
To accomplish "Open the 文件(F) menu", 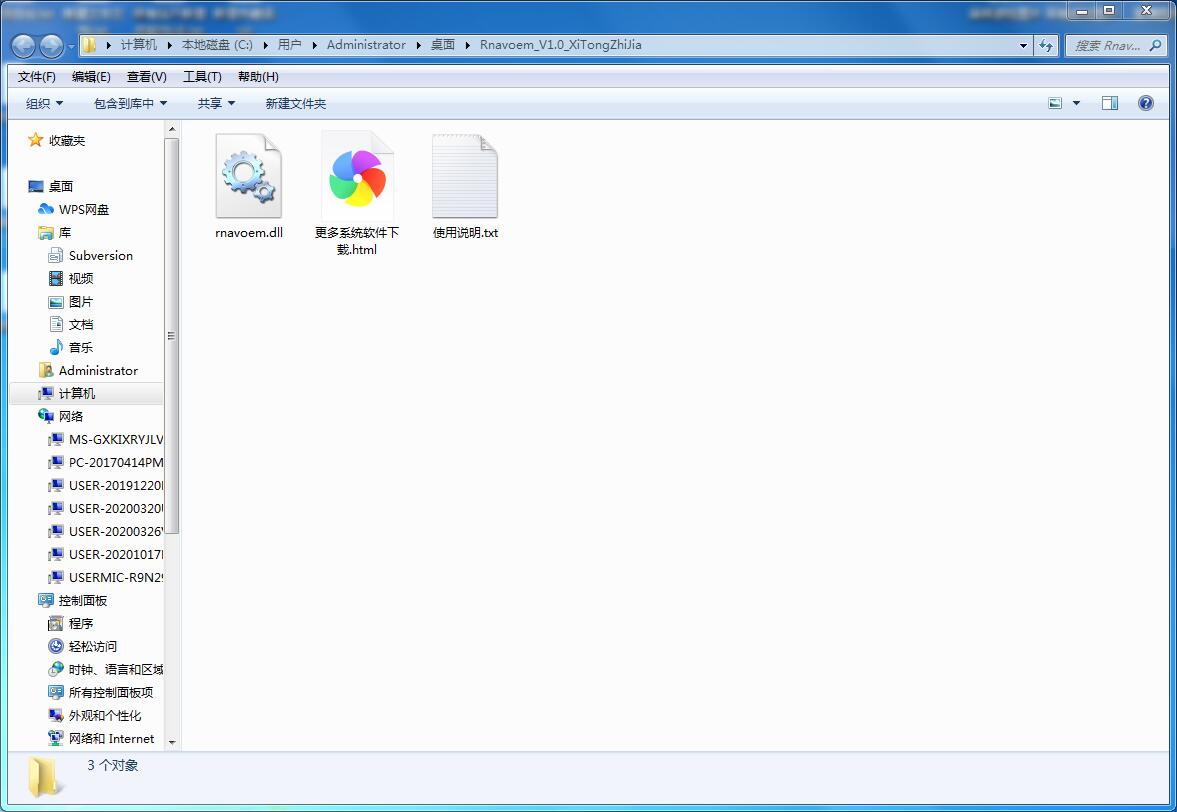I will coord(37,77).
